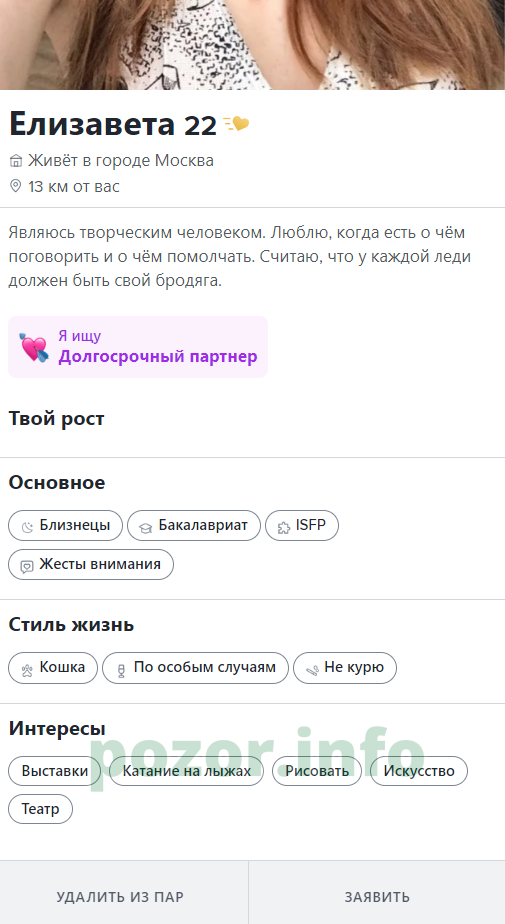Click the graduation cap icon in Бакалавриат chip

(x=146, y=527)
